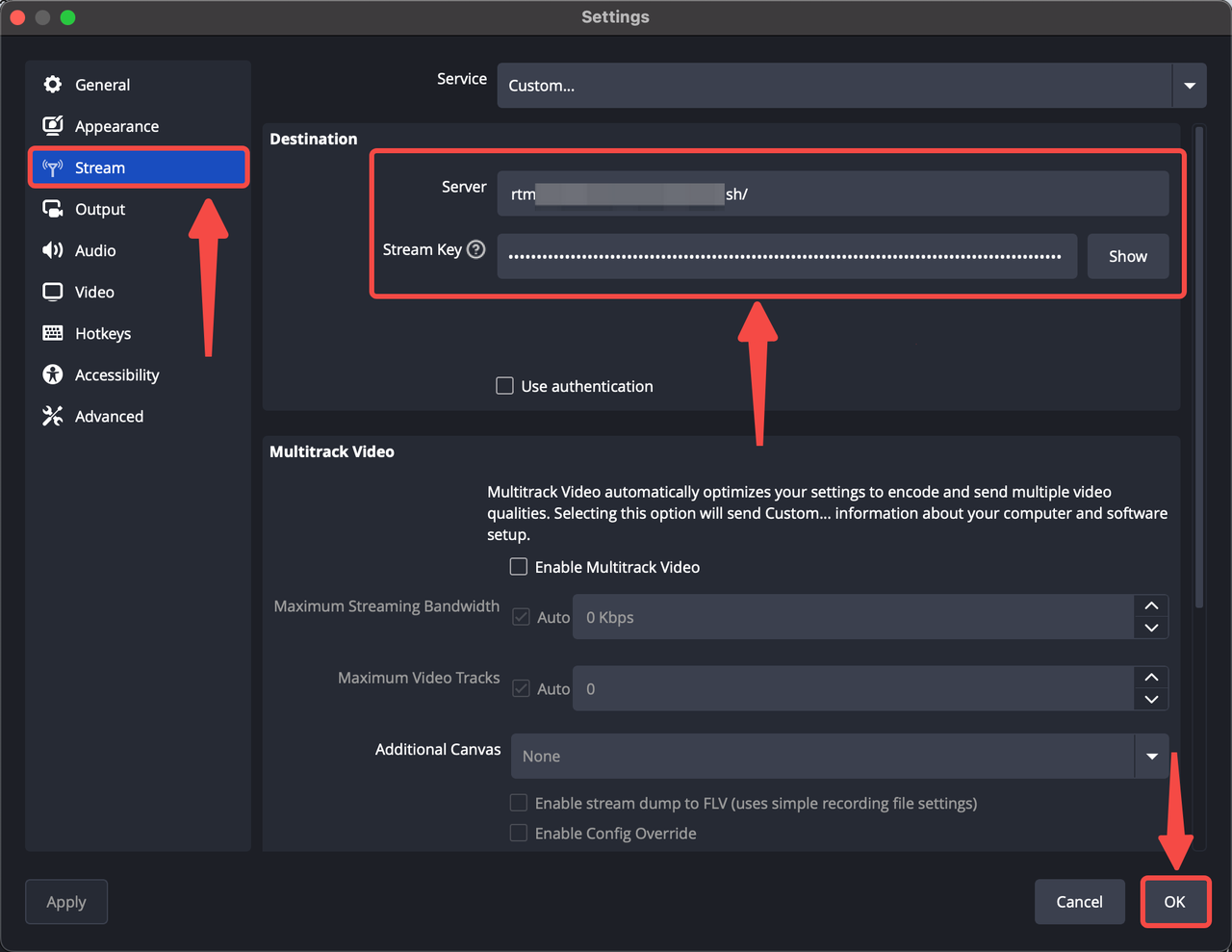Screen dimensions: 1232x952
Task: Click the Accessibility person icon
Action: [53, 374]
